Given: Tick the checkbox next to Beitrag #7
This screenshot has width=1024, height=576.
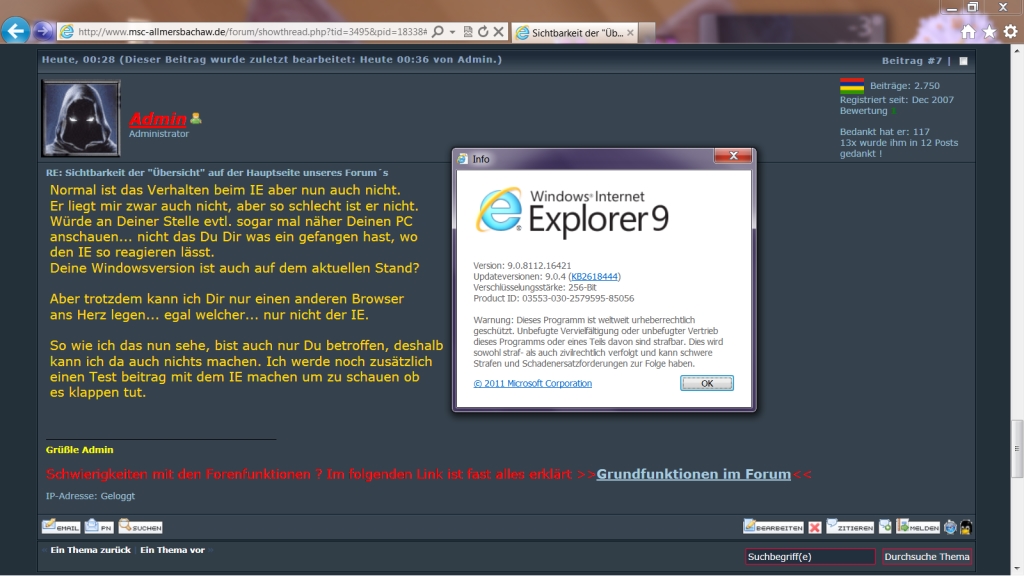Looking at the screenshot, I should [963, 61].
